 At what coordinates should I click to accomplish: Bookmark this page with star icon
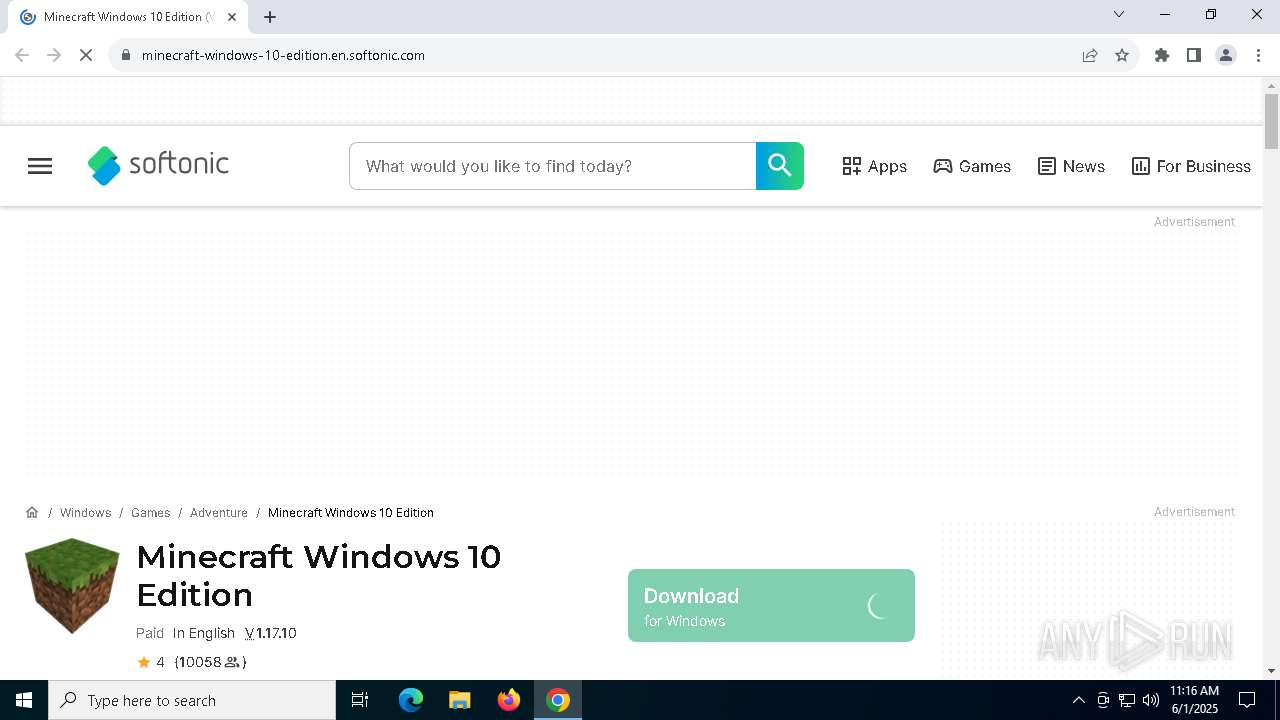pos(1122,55)
